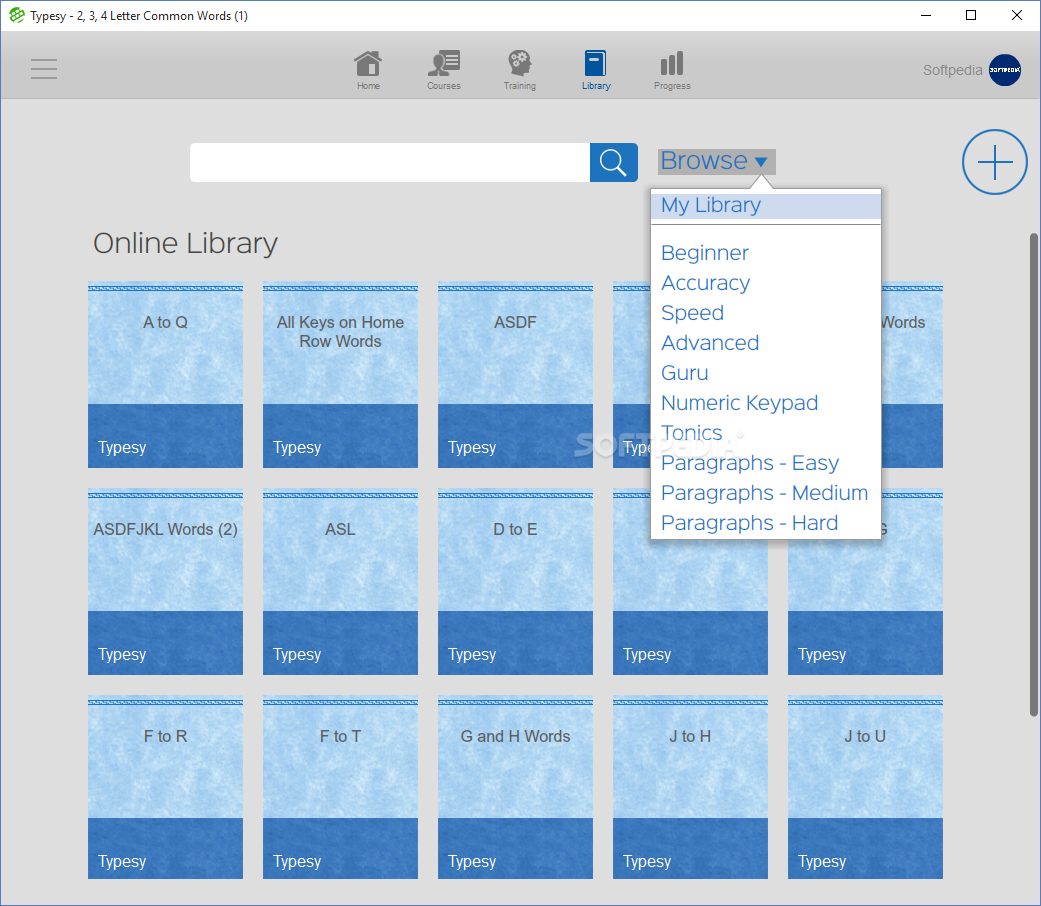Open the Training section
The height and width of the screenshot is (906, 1041).
pyautogui.click(x=519, y=70)
